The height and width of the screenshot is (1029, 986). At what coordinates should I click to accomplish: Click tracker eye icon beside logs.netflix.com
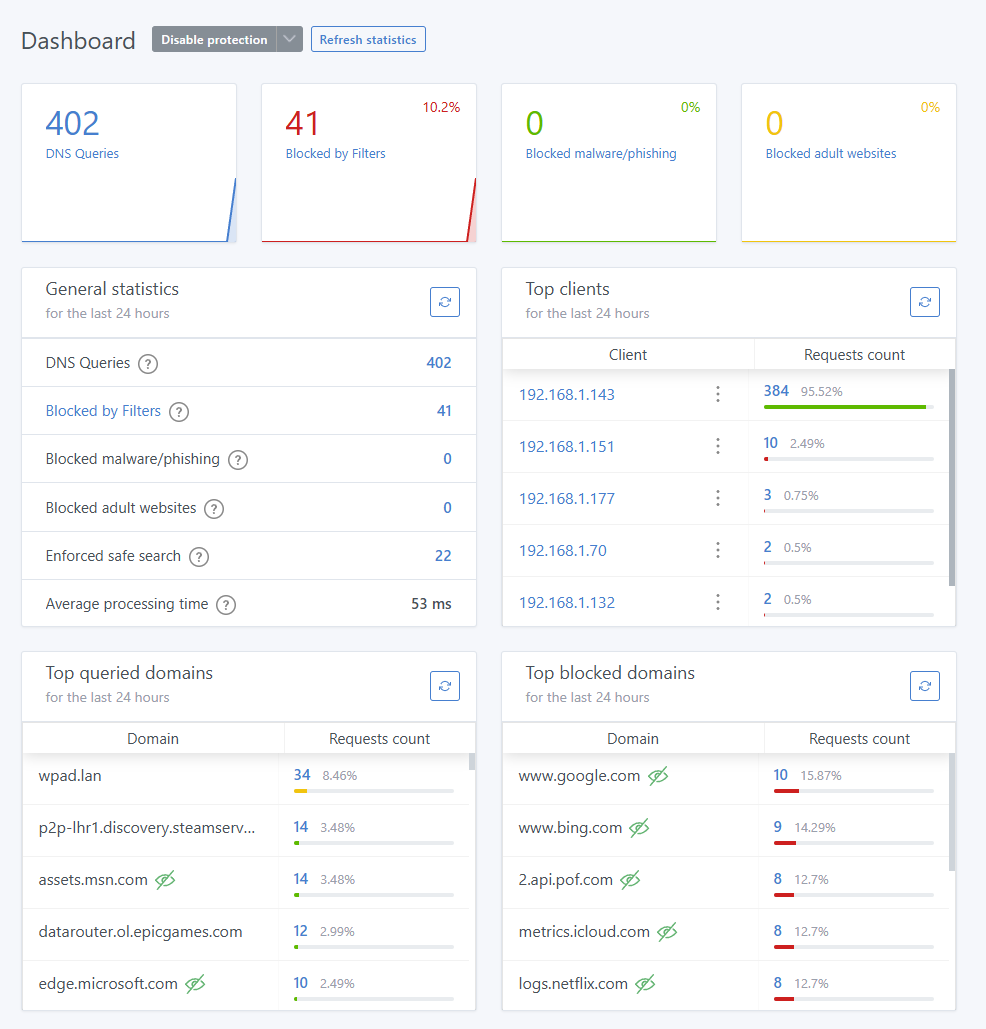coord(646,984)
